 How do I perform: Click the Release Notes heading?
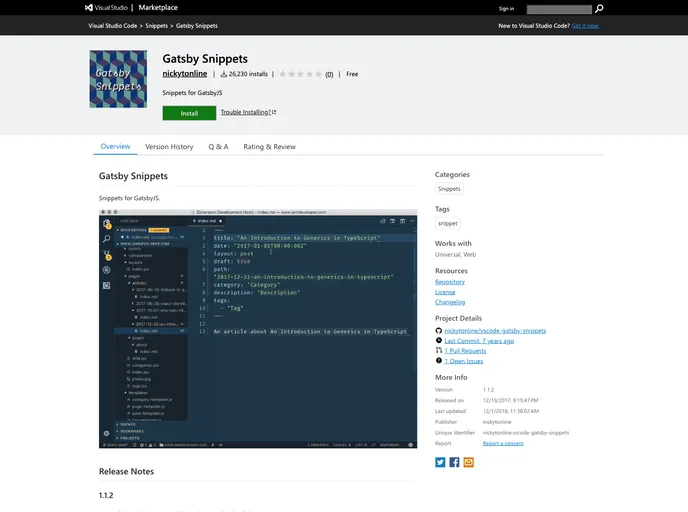coord(126,472)
